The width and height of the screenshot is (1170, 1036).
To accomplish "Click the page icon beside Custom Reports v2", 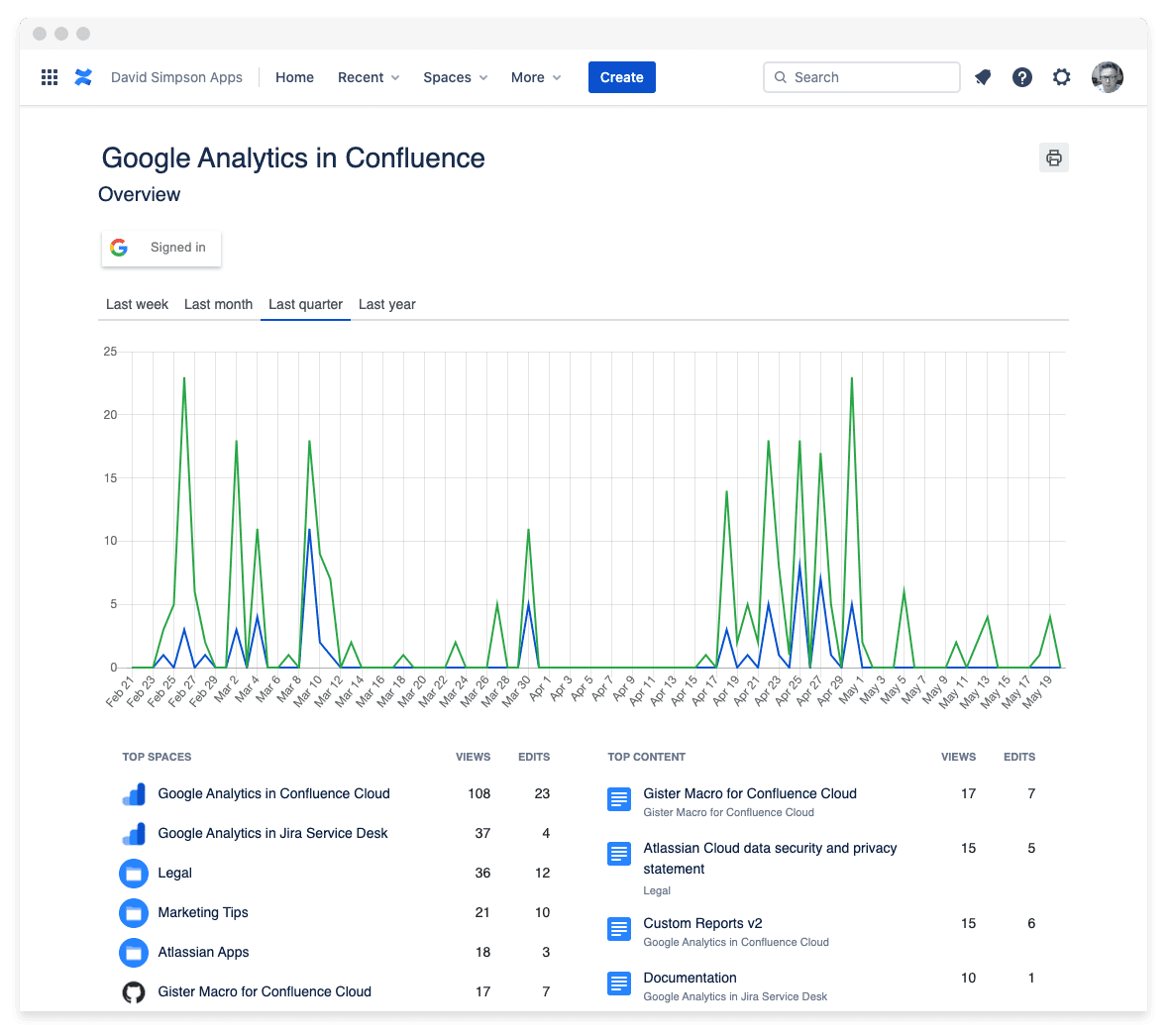I will 618,929.
